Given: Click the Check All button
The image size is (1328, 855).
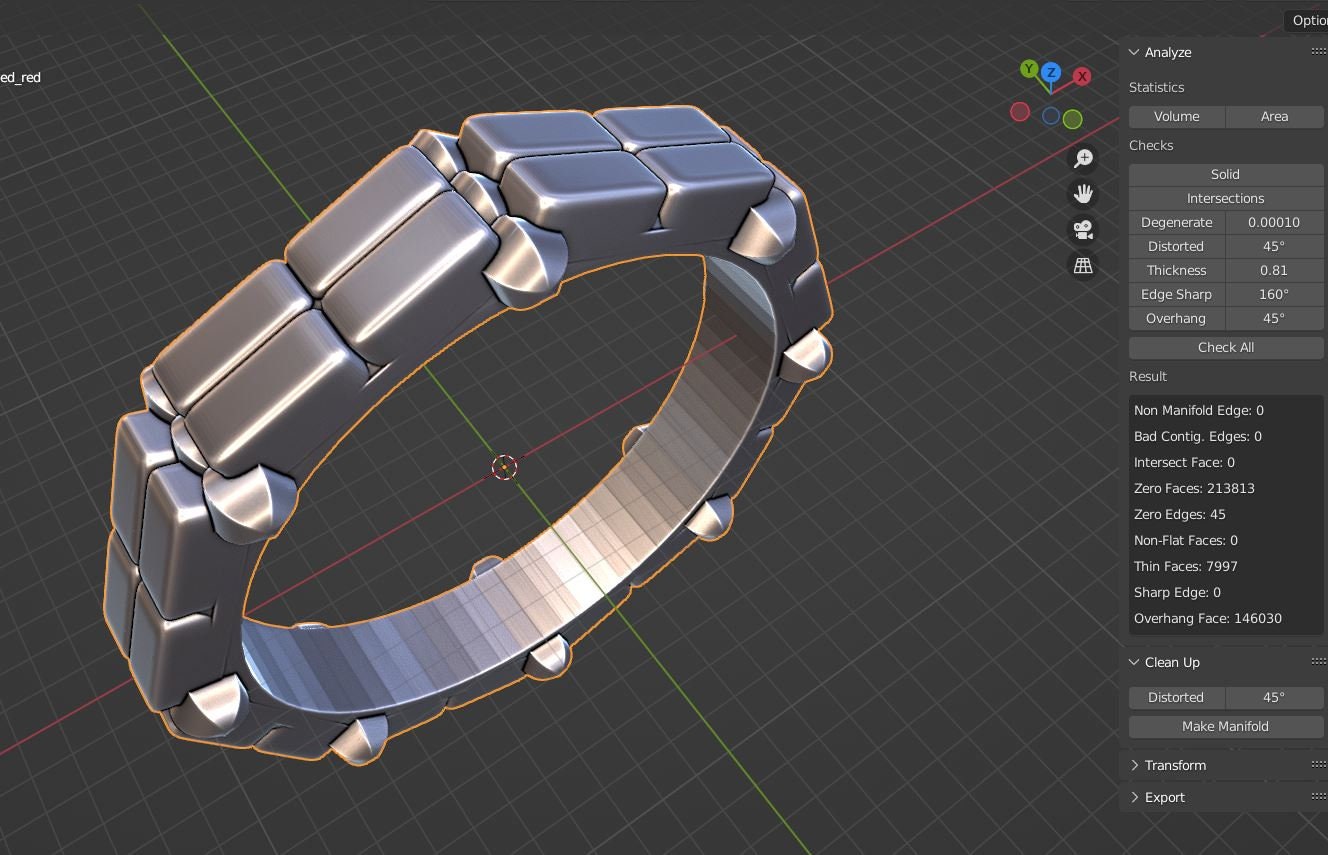Looking at the screenshot, I should pos(1226,348).
